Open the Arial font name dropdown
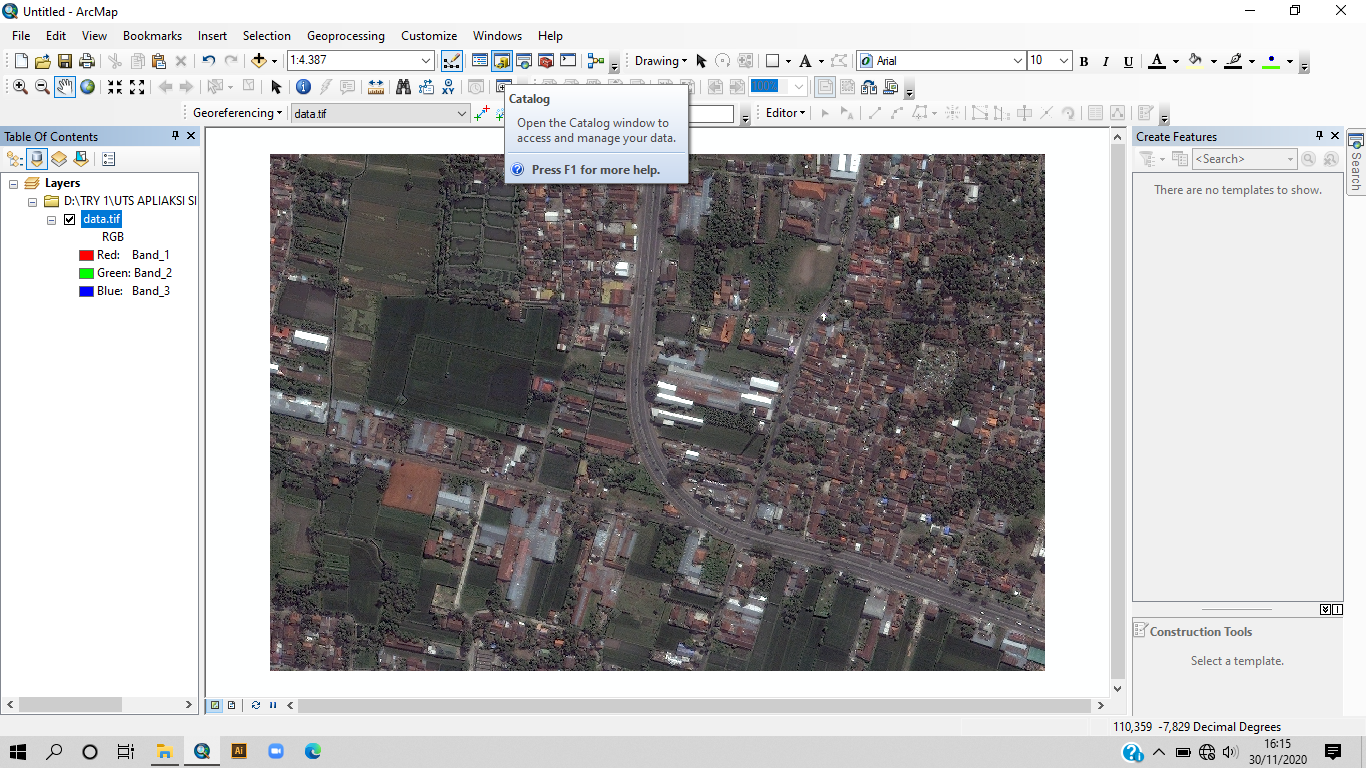Screen dimensions: 1366x768 click(x=1018, y=61)
